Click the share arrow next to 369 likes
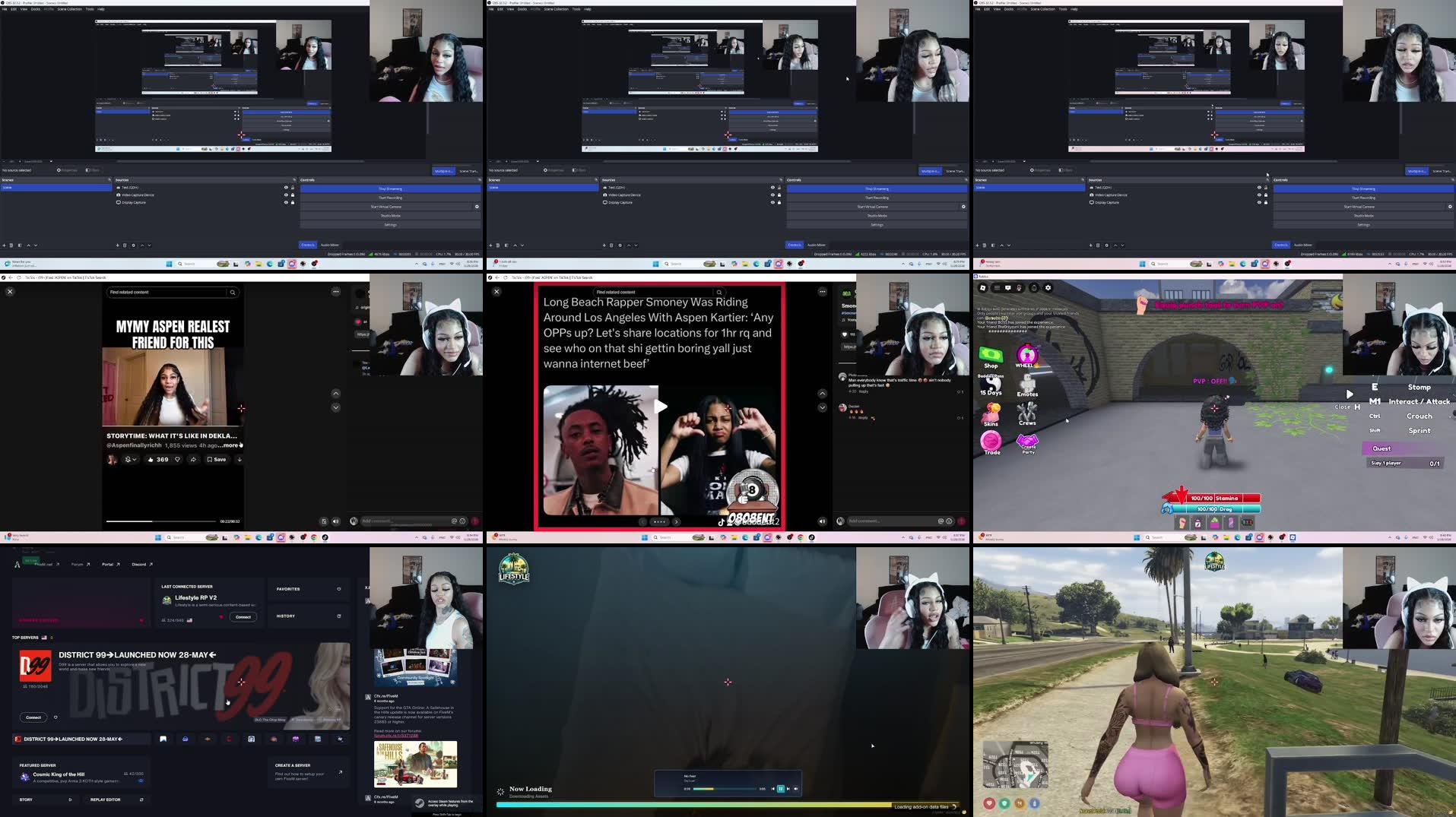Image resolution: width=1456 pixels, height=817 pixels. [193, 460]
